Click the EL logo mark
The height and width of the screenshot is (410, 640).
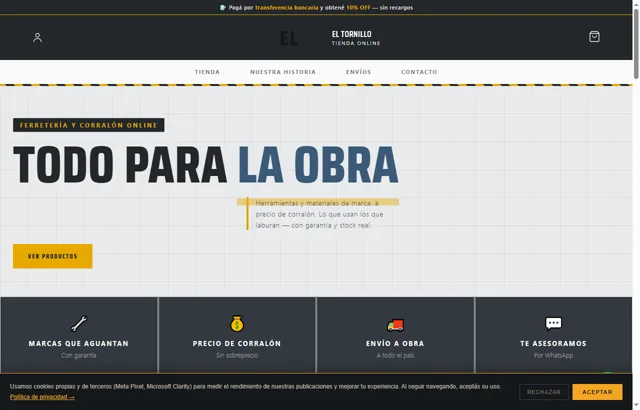[289, 38]
